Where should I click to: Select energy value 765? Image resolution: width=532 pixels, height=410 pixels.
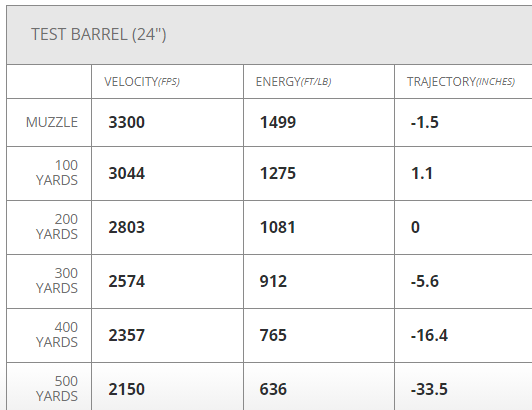click(x=273, y=335)
